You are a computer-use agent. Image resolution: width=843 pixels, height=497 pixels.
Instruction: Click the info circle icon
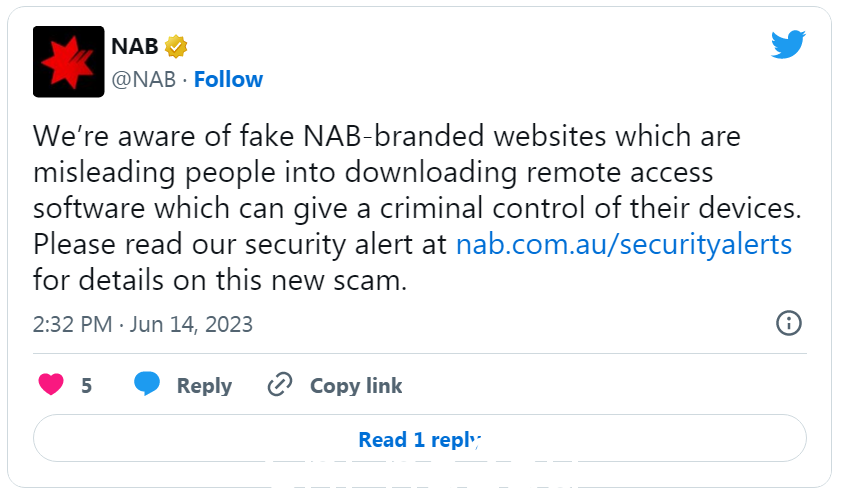pyautogui.click(x=789, y=323)
